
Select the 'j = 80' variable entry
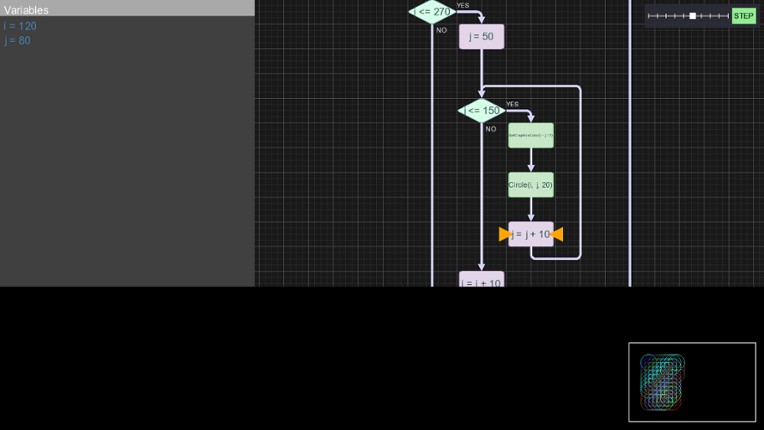click(x=17, y=41)
